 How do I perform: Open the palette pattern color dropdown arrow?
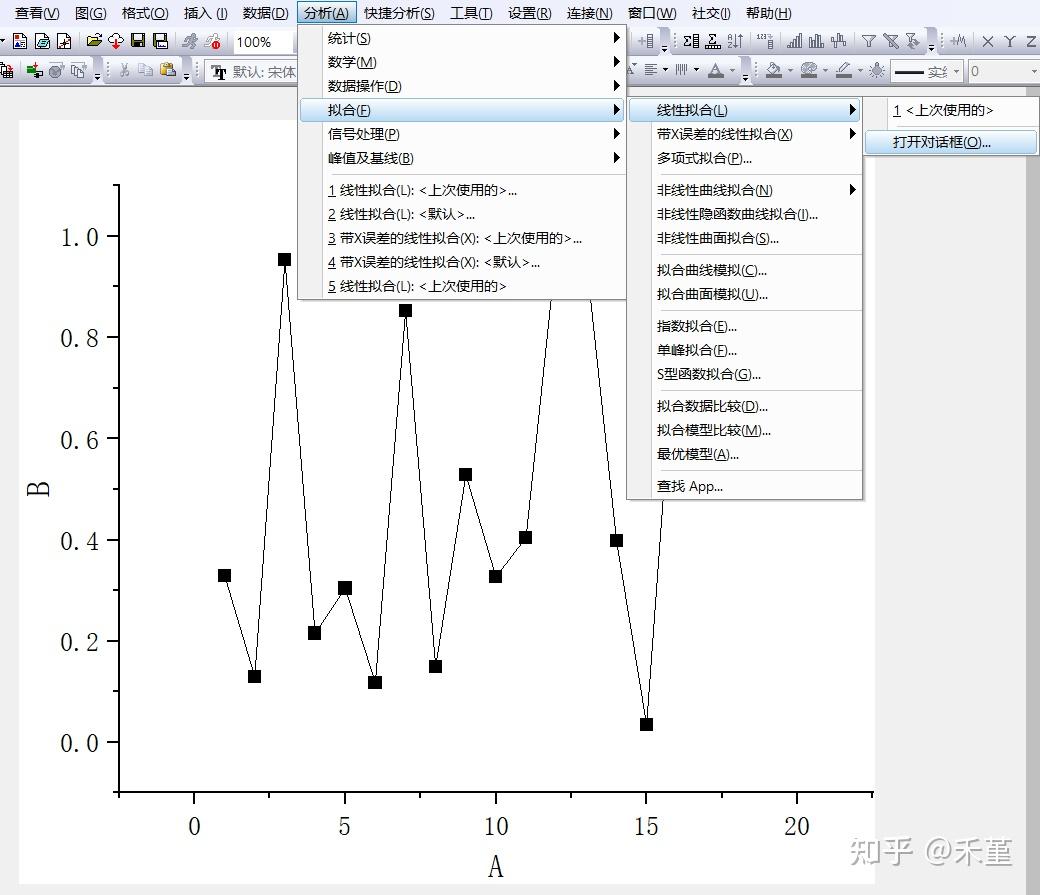(825, 70)
